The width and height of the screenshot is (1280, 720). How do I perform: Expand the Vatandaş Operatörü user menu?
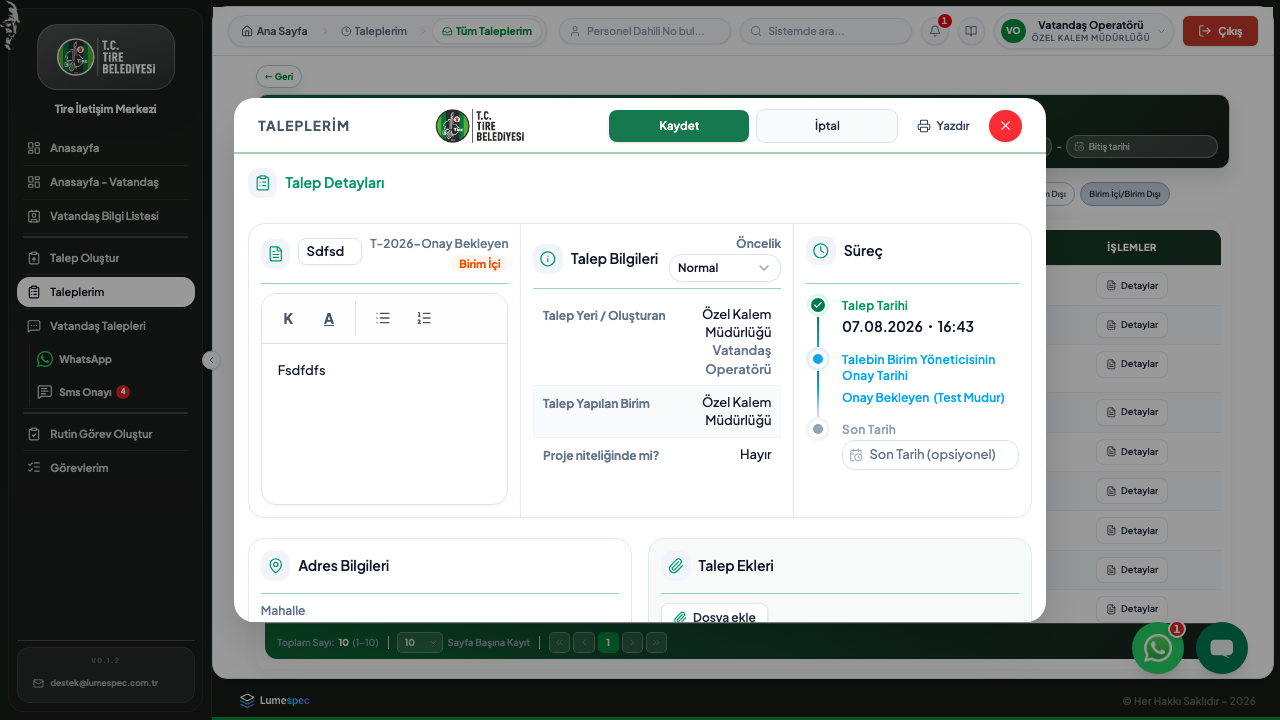(1084, 31)
